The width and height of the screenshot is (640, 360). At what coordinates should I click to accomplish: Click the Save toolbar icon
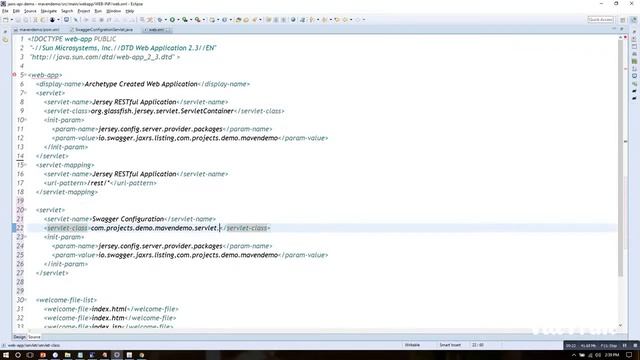coord(18,20)
